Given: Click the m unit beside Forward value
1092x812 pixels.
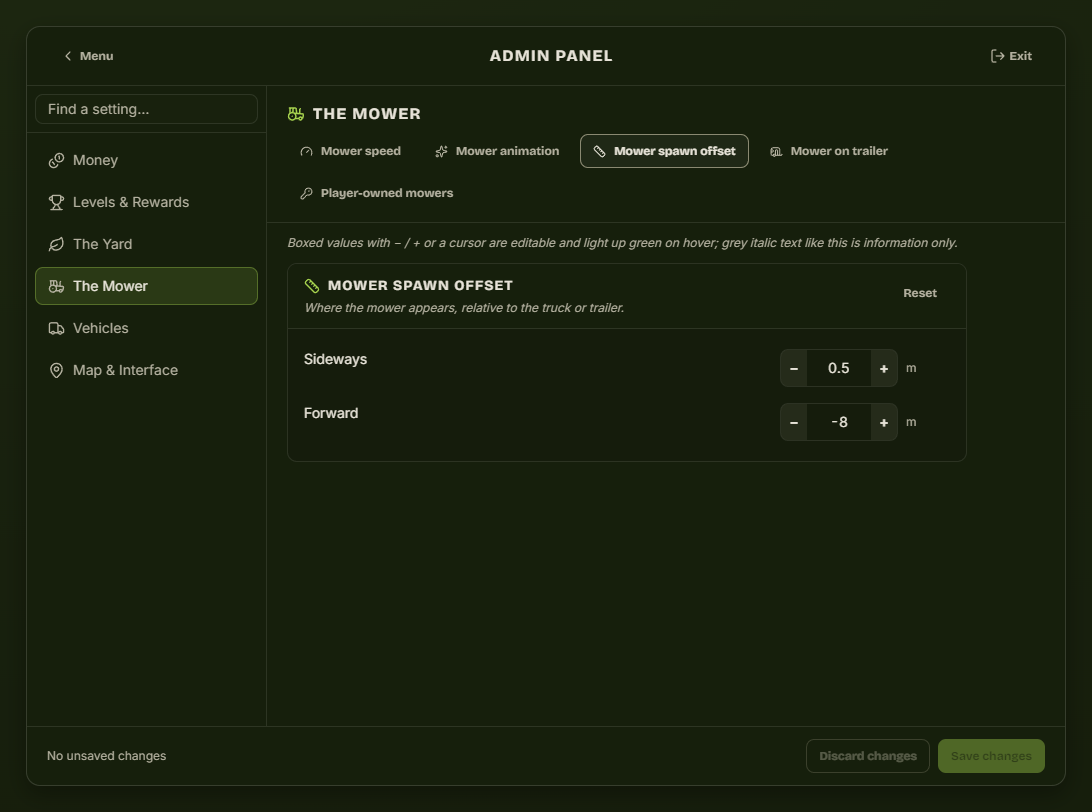Looking at the screenshot, I should [911, 422].
